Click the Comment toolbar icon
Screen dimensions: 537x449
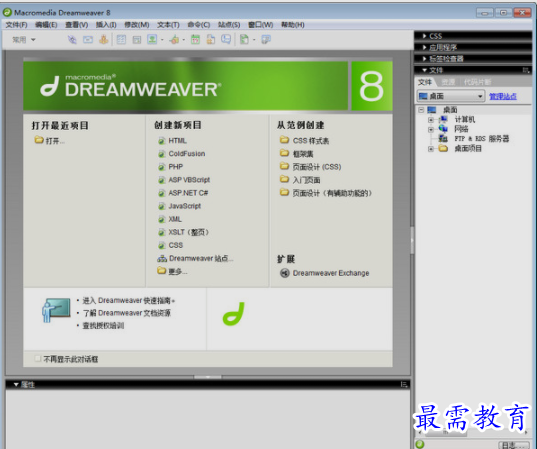point(226,40)
